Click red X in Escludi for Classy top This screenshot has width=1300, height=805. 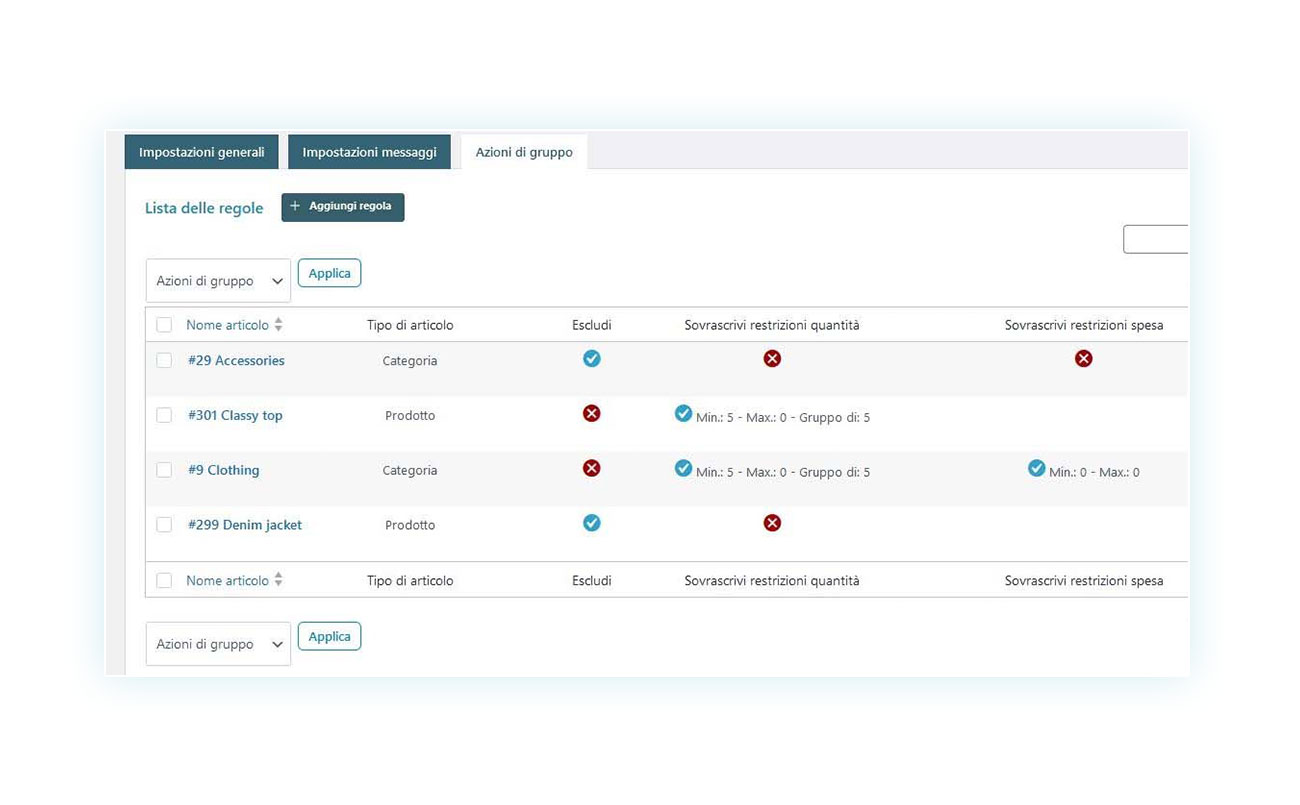592,413
